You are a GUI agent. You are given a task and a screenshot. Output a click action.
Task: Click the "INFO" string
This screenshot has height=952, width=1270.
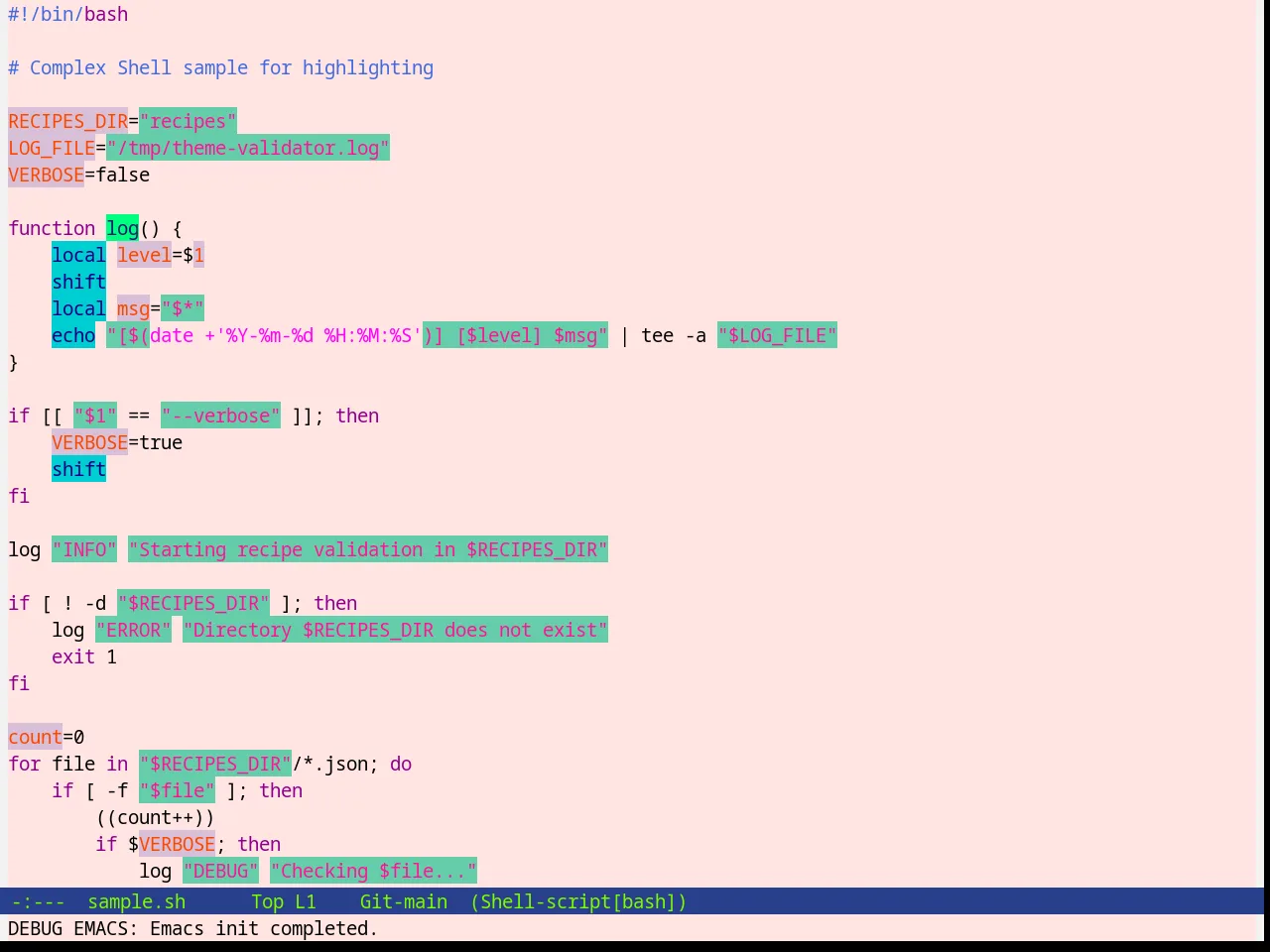(84, 549)
